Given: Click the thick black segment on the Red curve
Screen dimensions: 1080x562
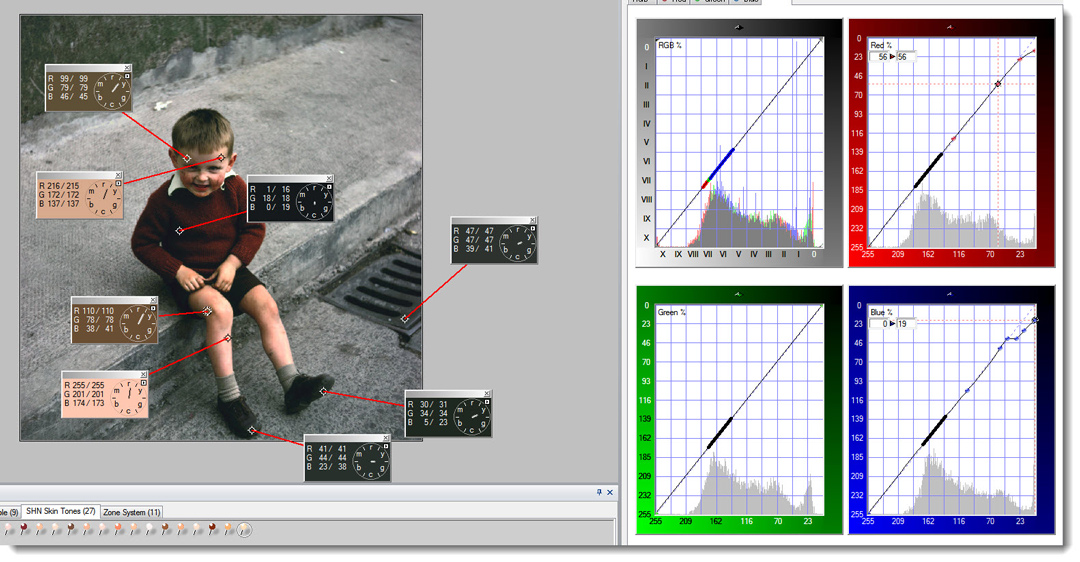Looking at the screenshot, I should (929, 170).
